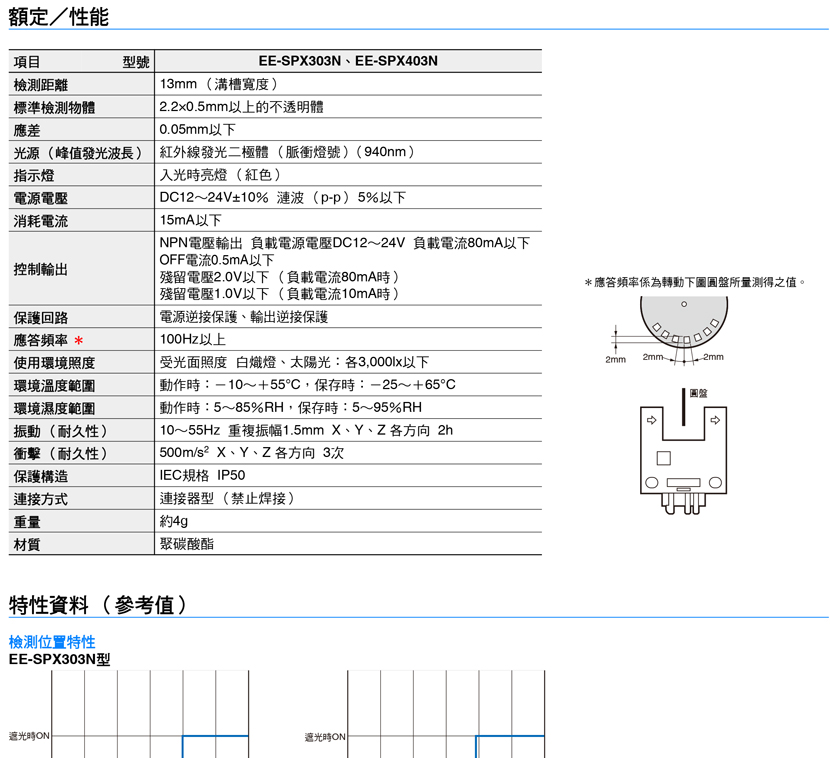
Task: Click the 控制輸出 row label
Action: point(41,269)
